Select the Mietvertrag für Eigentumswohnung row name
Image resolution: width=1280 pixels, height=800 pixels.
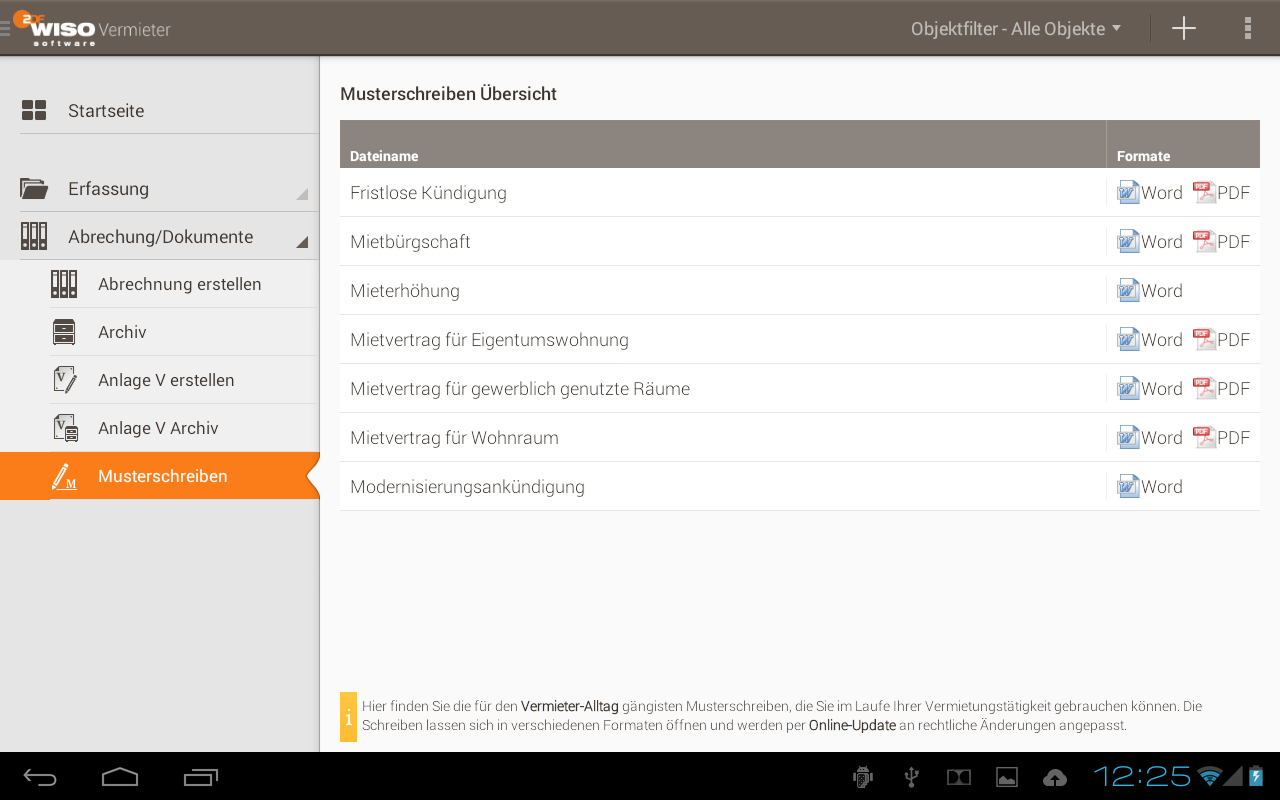click(489, 340)
